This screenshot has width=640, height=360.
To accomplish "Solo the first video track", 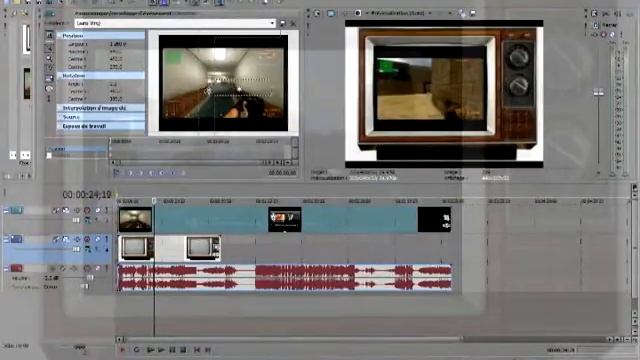I will tap(107, 210).
